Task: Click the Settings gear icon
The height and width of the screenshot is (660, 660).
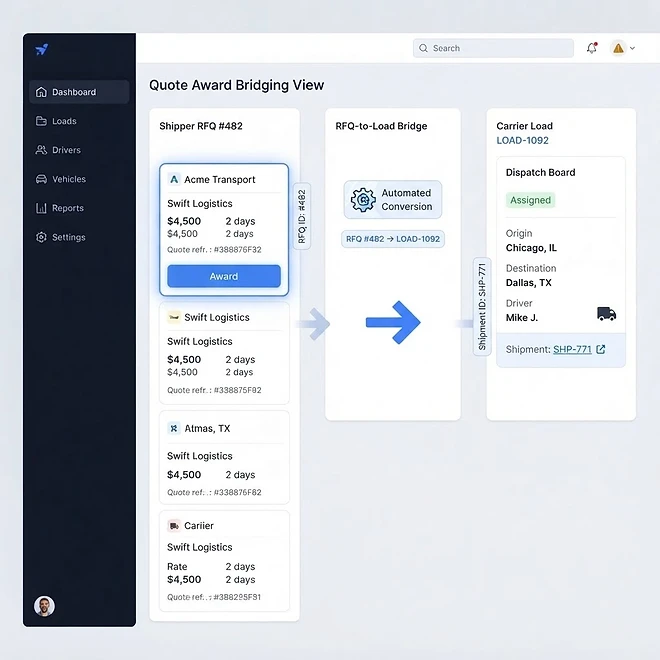Action: tap(41, 237)
